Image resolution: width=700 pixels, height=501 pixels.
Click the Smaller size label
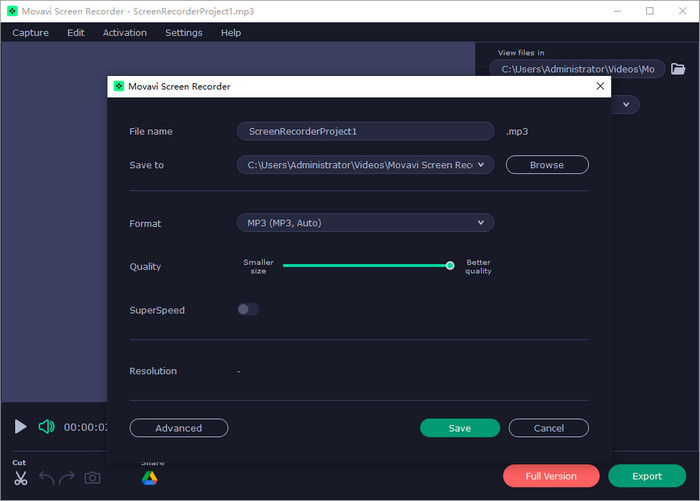pos(258,267)
